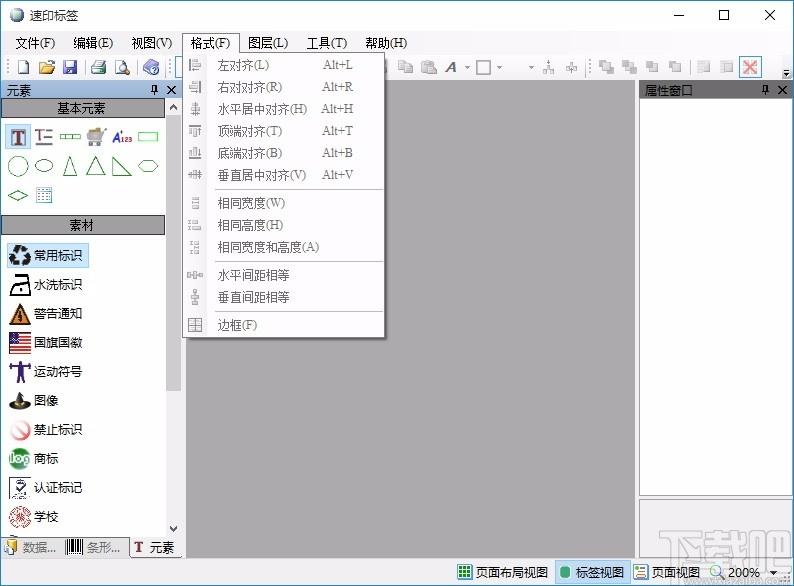Open the 图层(L) menu
The width and height of the screenshot is (794, 586).
268,44
